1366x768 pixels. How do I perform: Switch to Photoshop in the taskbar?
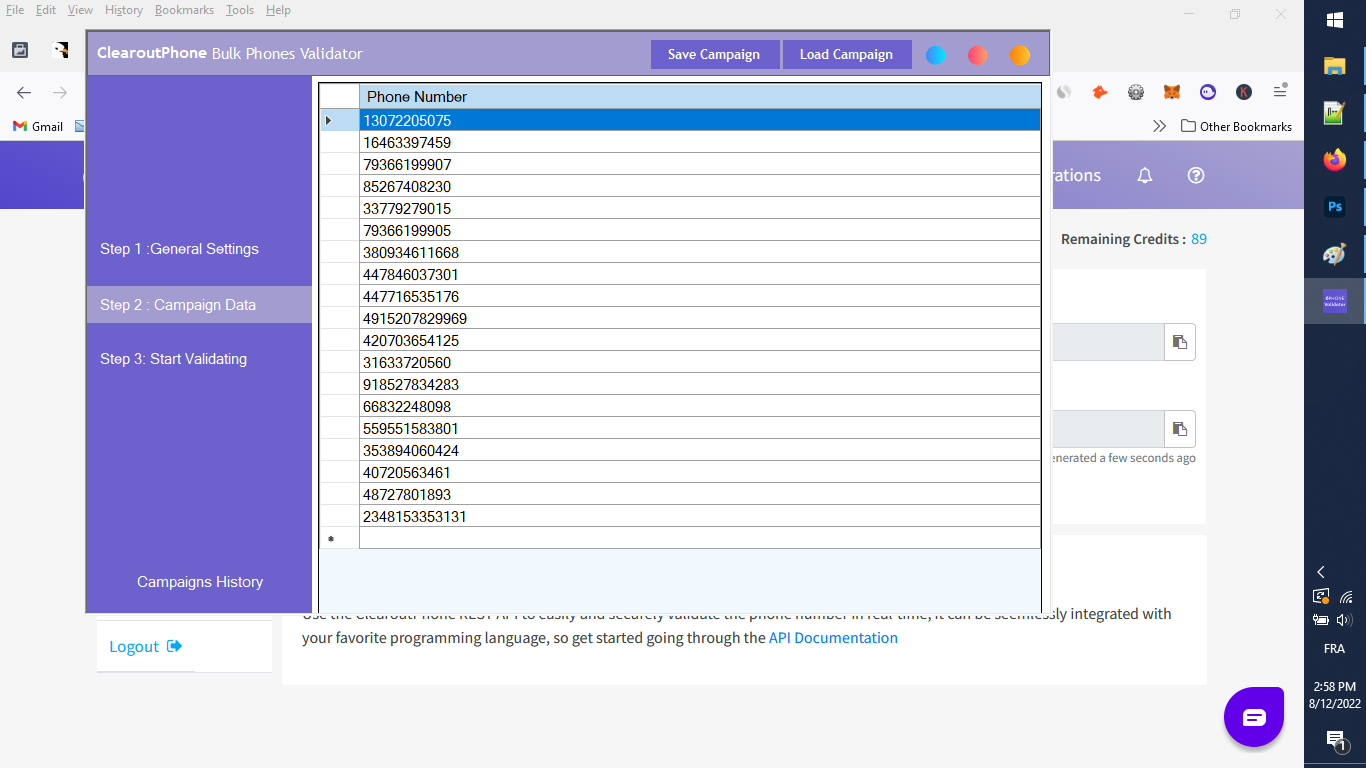tap(1335, 207)
